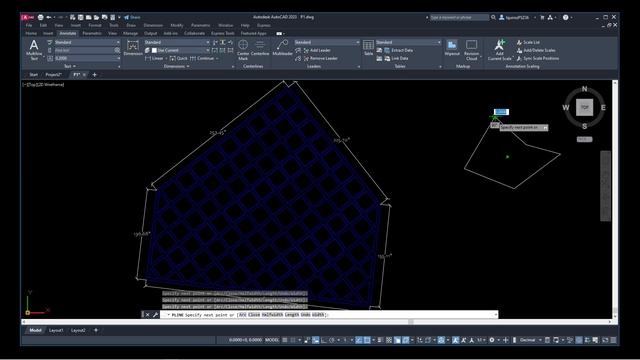Click the Undo arrow in quick access toolbar

point(49,17)
